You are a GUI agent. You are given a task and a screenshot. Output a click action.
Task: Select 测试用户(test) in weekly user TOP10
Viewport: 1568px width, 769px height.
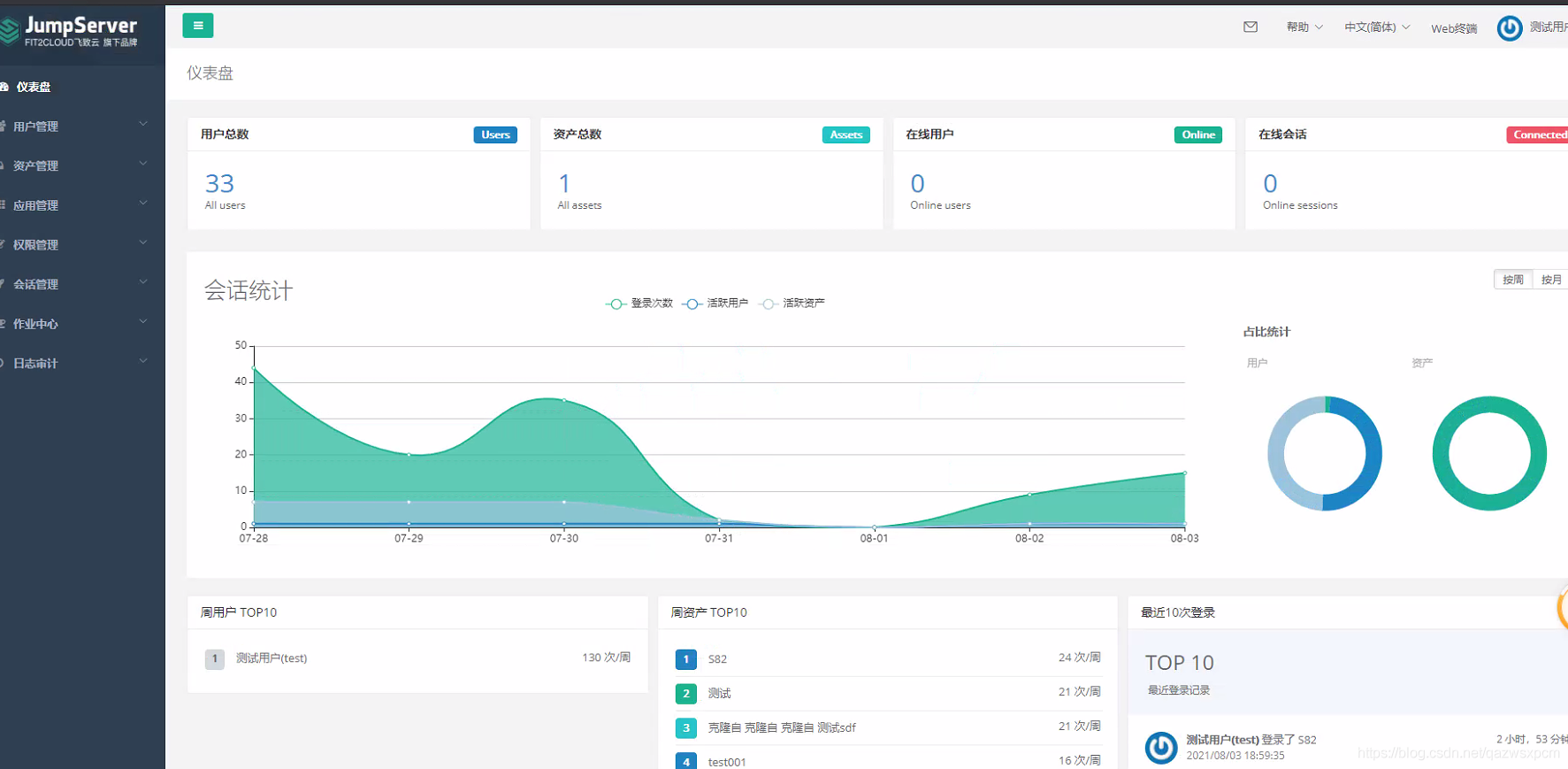272,658
